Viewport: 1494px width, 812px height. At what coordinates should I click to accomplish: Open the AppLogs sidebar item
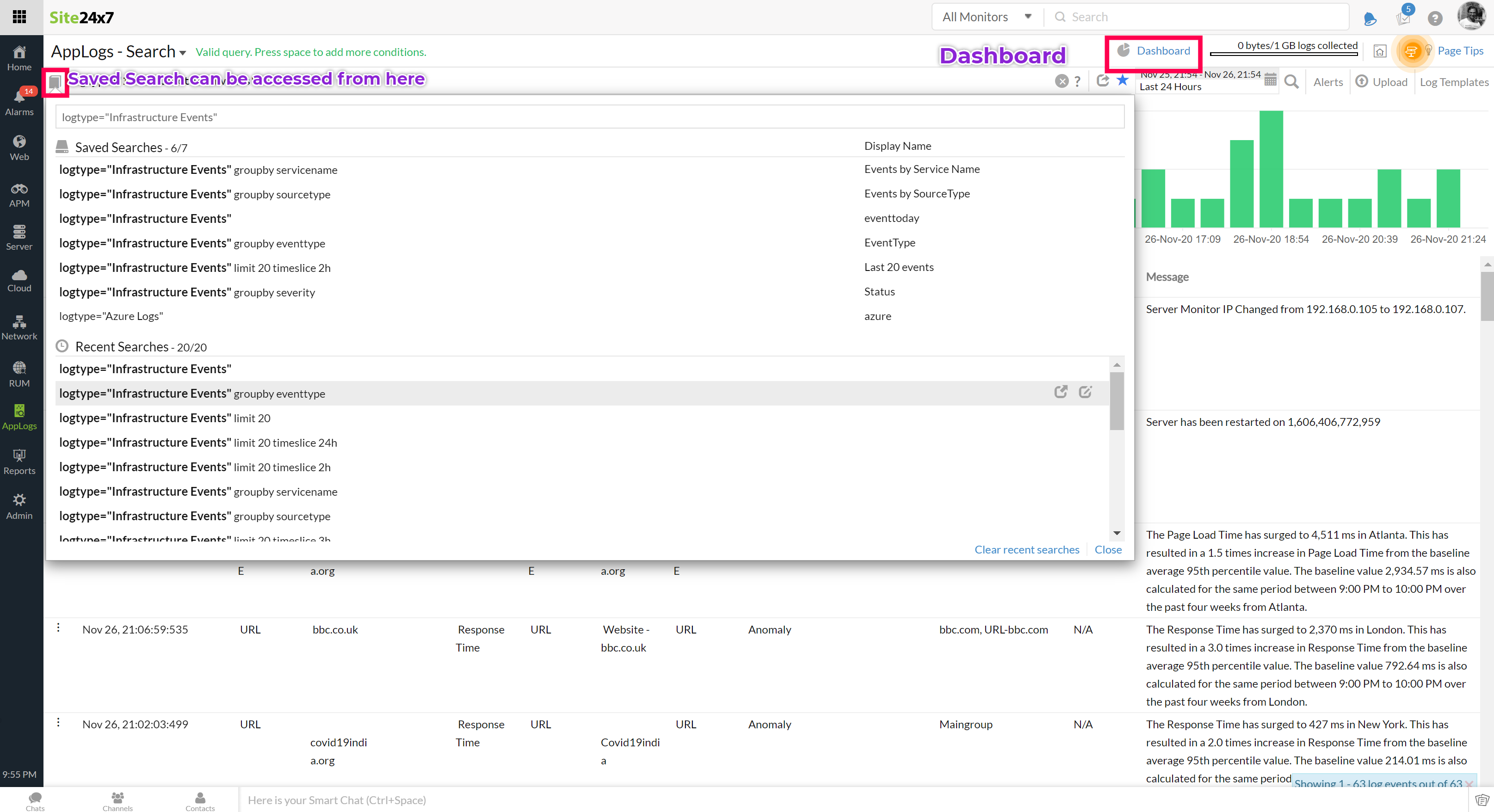tap(19, 417)
